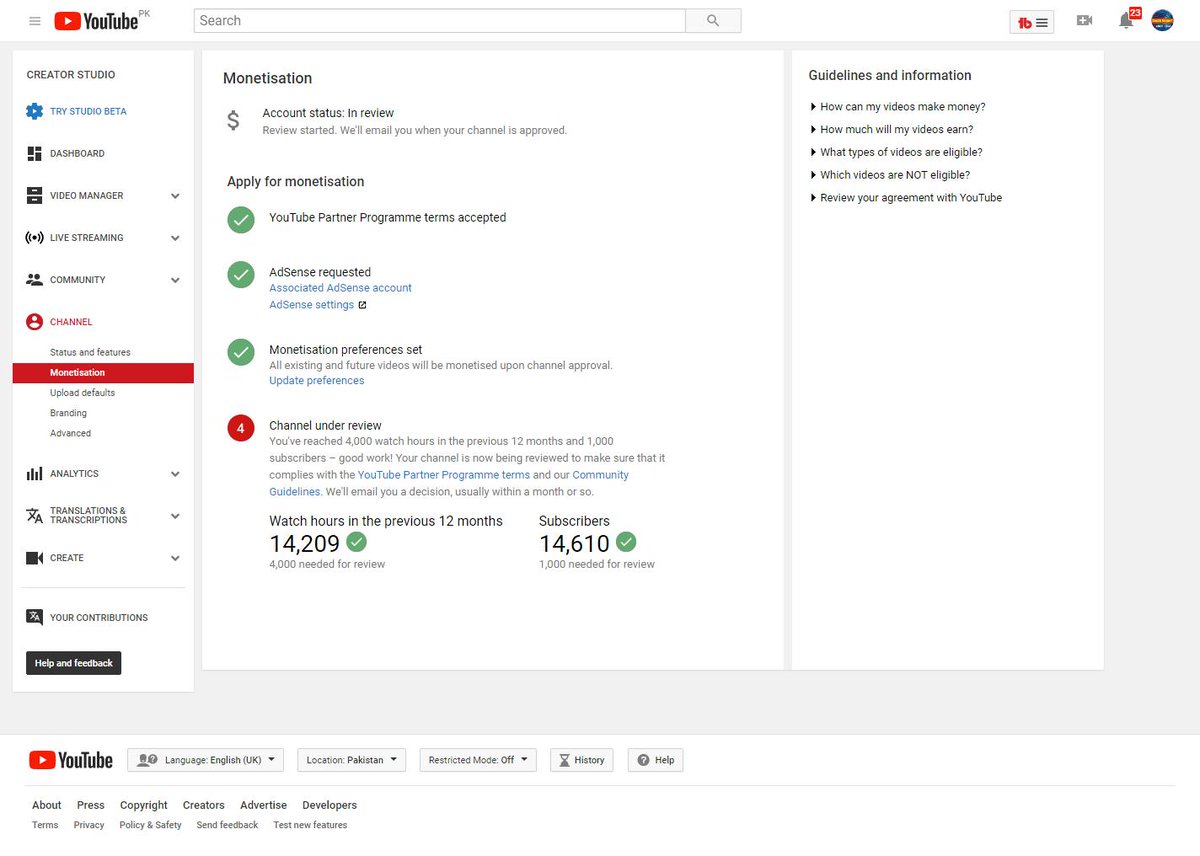Expand 'What types of videos are eligible?'

[x=896, y=153]
